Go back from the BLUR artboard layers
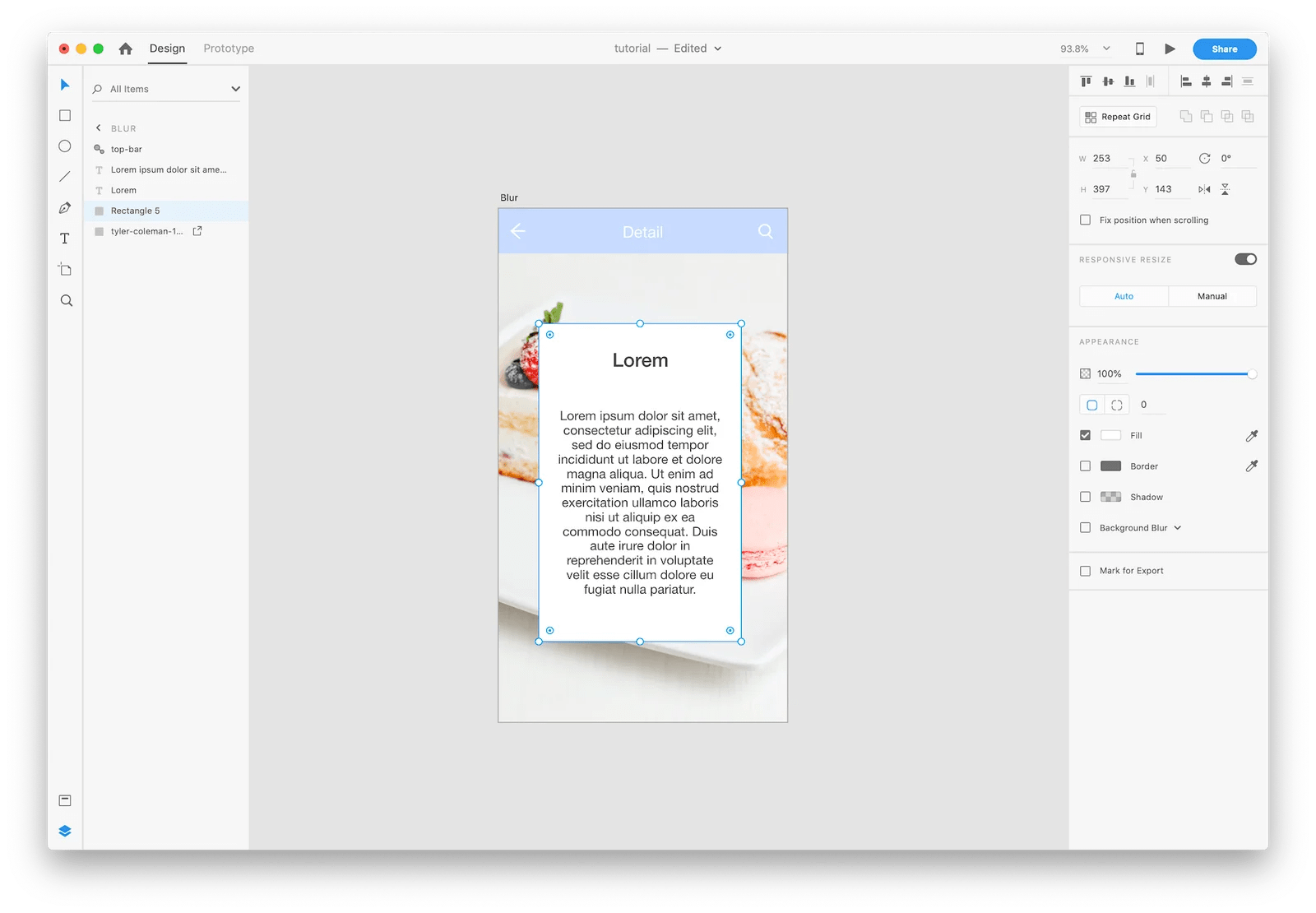The width and height of the screenshot is (1316, 913). point(99,128)
